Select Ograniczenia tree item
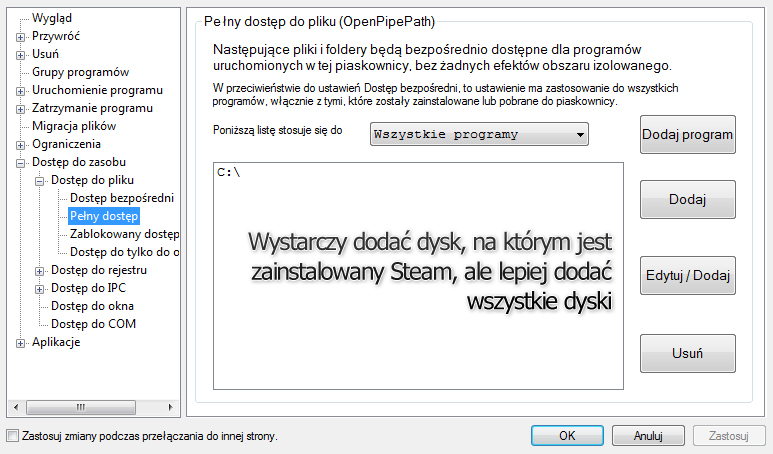 pos(66,144)
